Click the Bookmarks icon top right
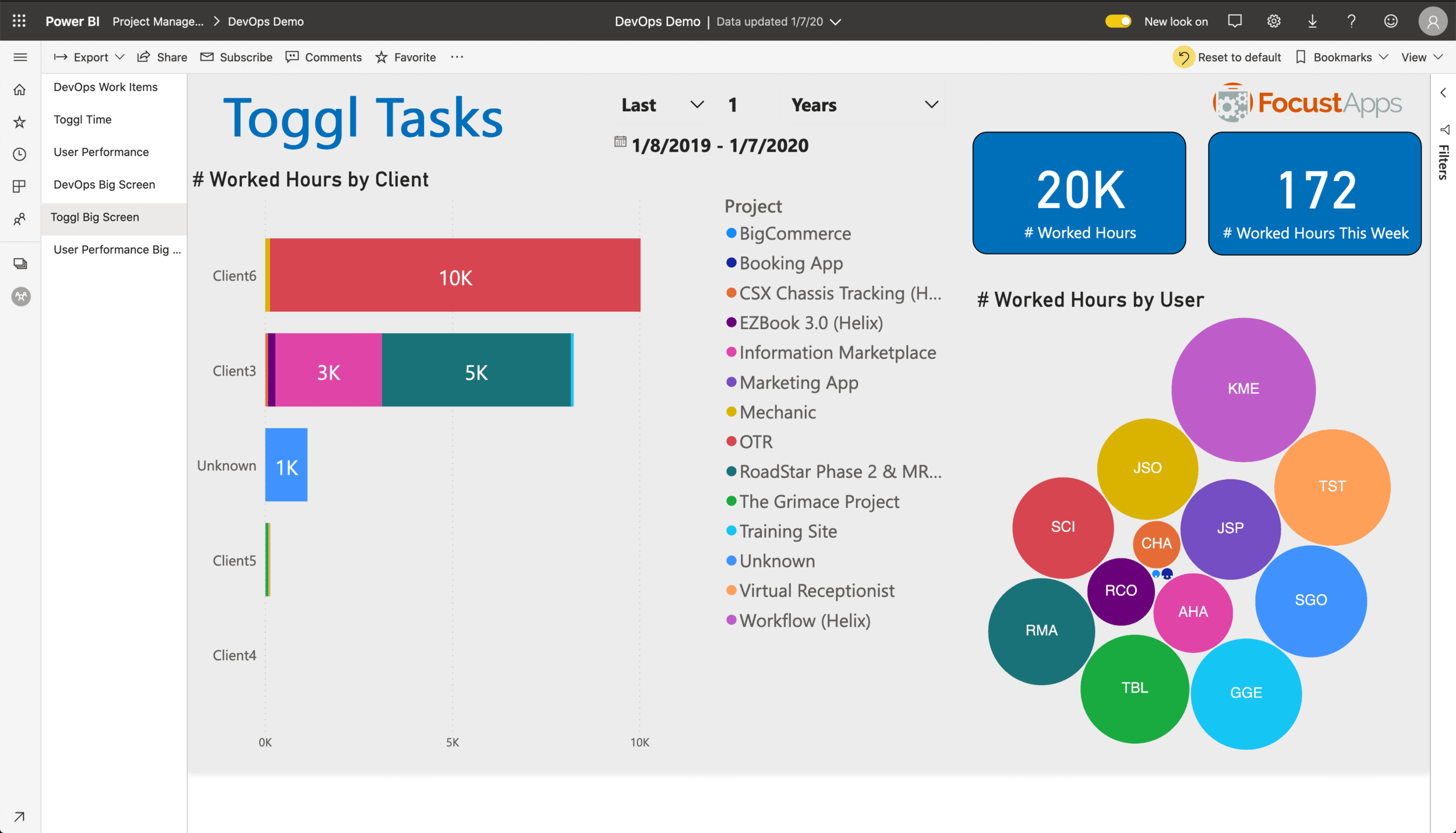 click(x=1303, y=57)
